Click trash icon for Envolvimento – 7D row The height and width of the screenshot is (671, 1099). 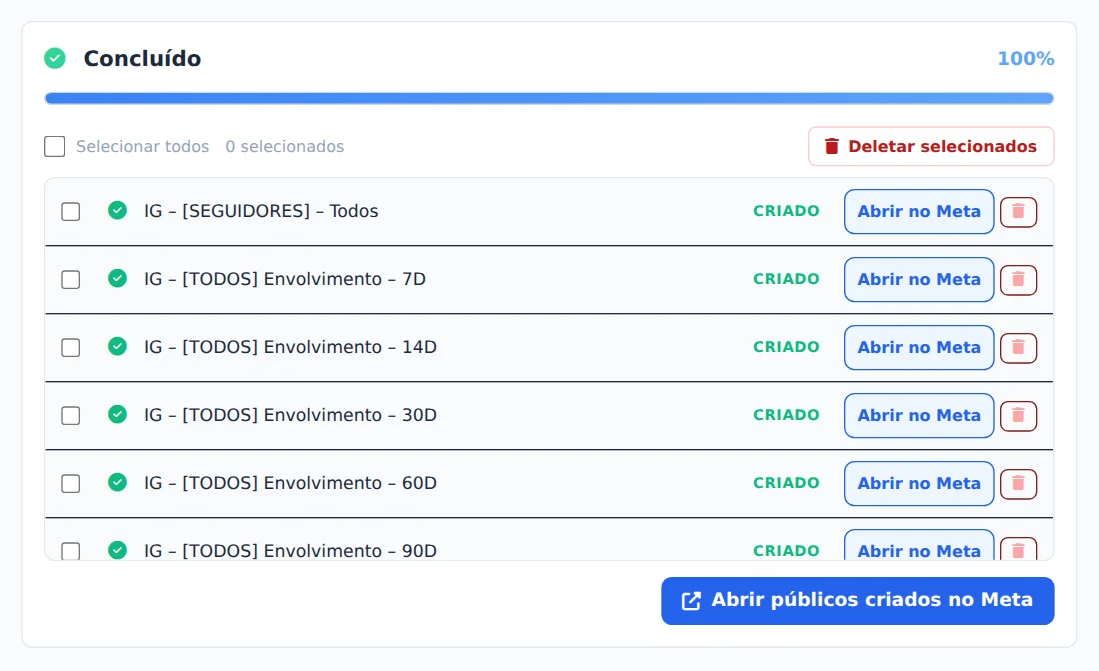click(x=1018, y=280)
